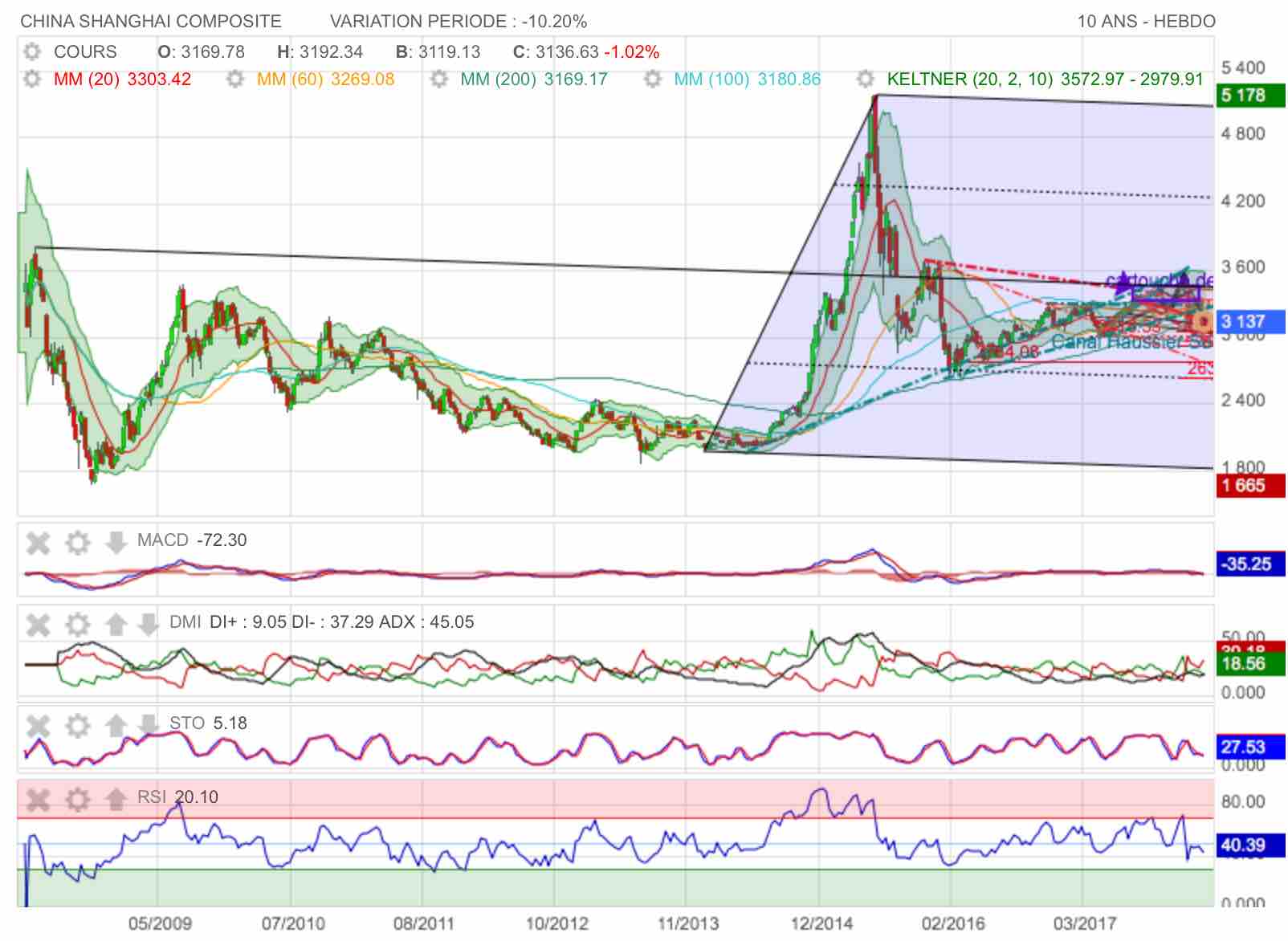The image size is (1288, 941).
Task: Click the 5 178 green price tag
Action: tap(1250, 96)
